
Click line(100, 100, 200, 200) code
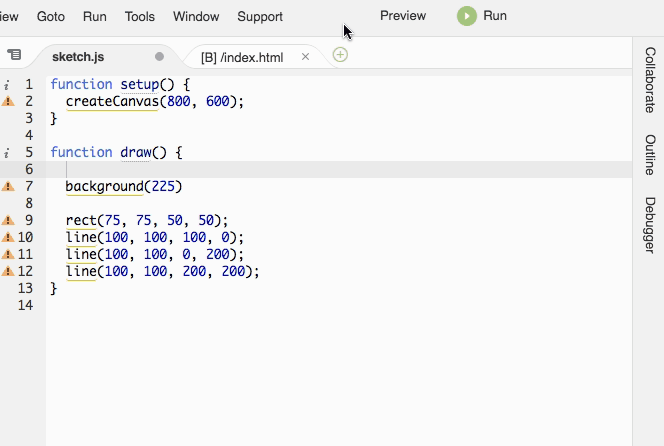click(163, 271)
